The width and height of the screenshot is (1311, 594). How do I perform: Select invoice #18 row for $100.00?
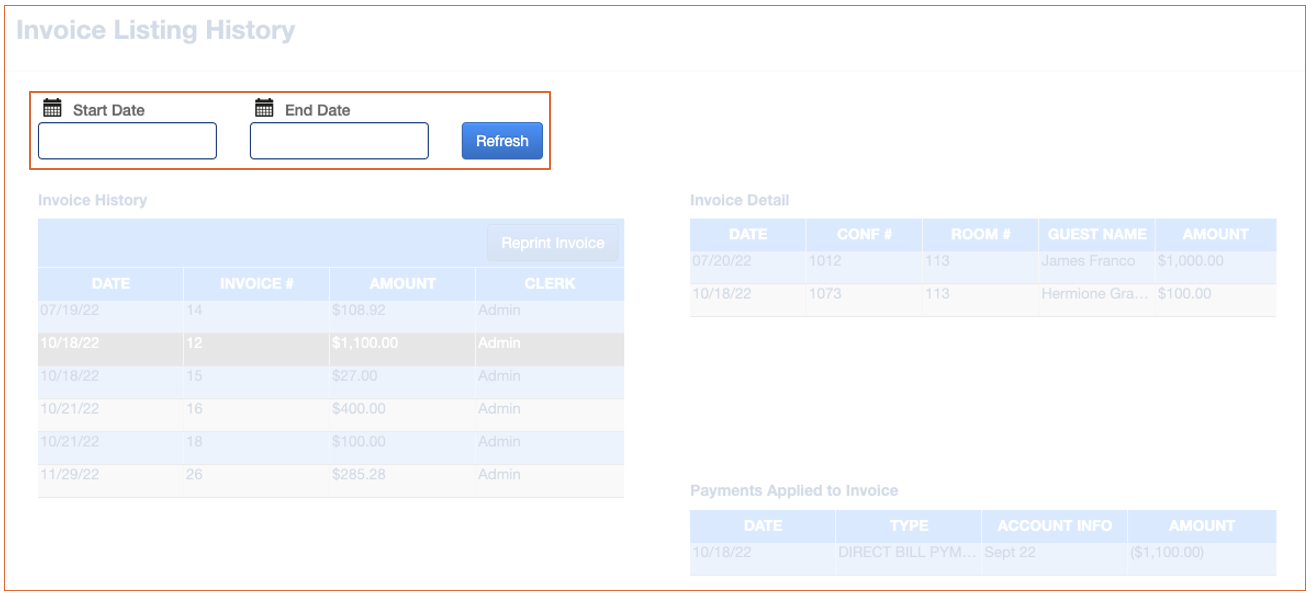click(x=330, y=442)
